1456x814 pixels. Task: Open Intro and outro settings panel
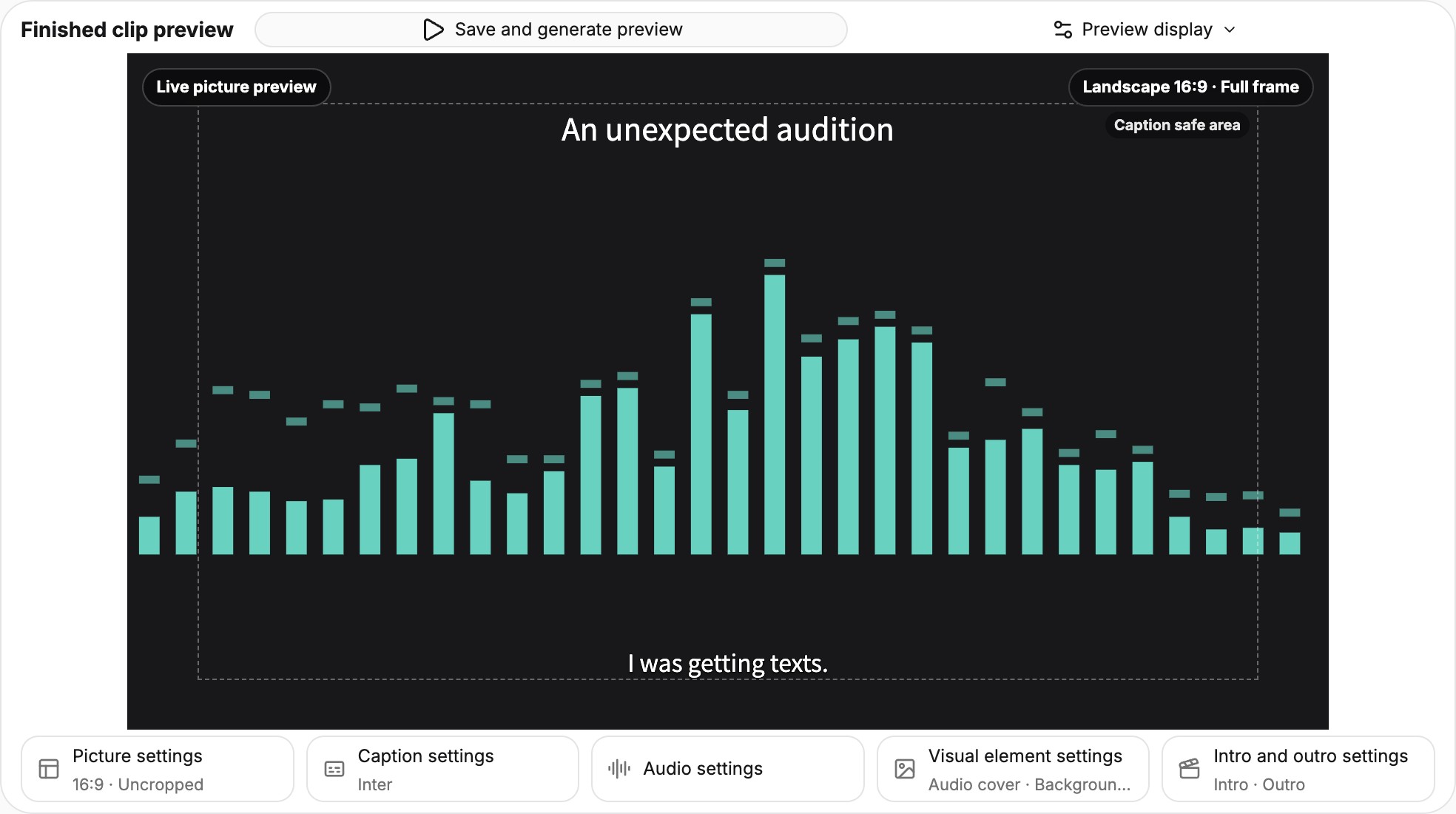pos(1298,769)
